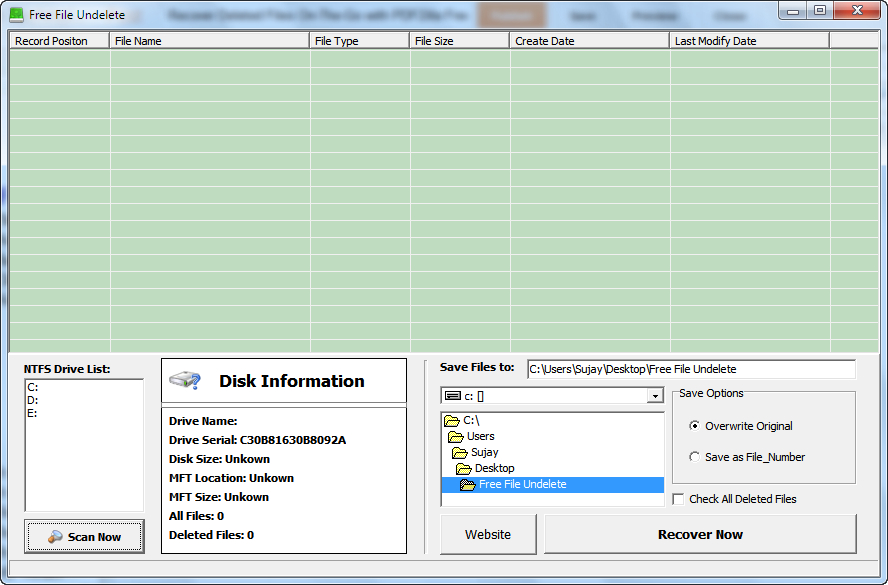Open the Website button
This screenshot has height=585, width=888.
tap(488, 534)
